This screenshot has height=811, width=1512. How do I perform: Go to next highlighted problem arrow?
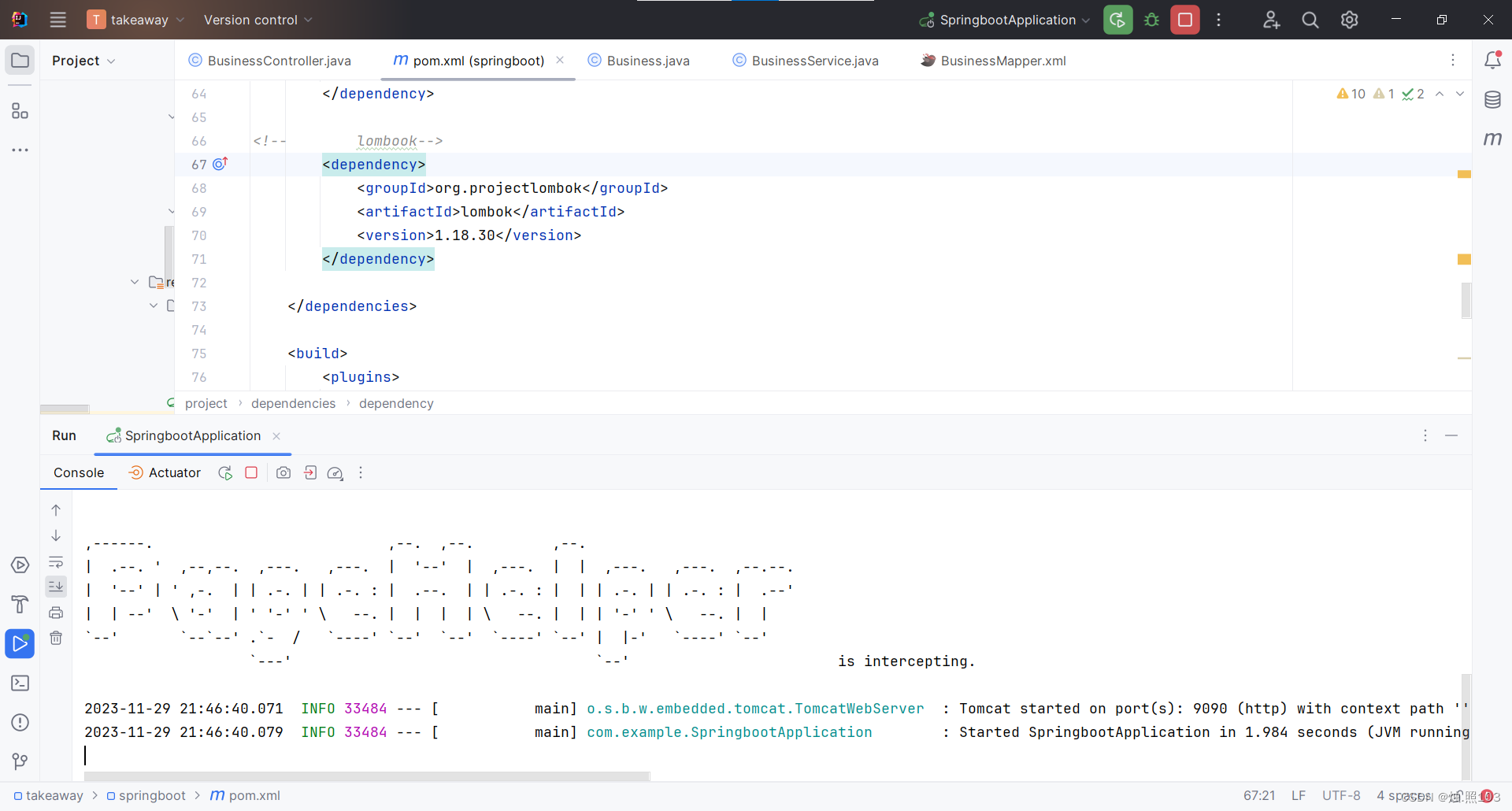pos(1460,94)
